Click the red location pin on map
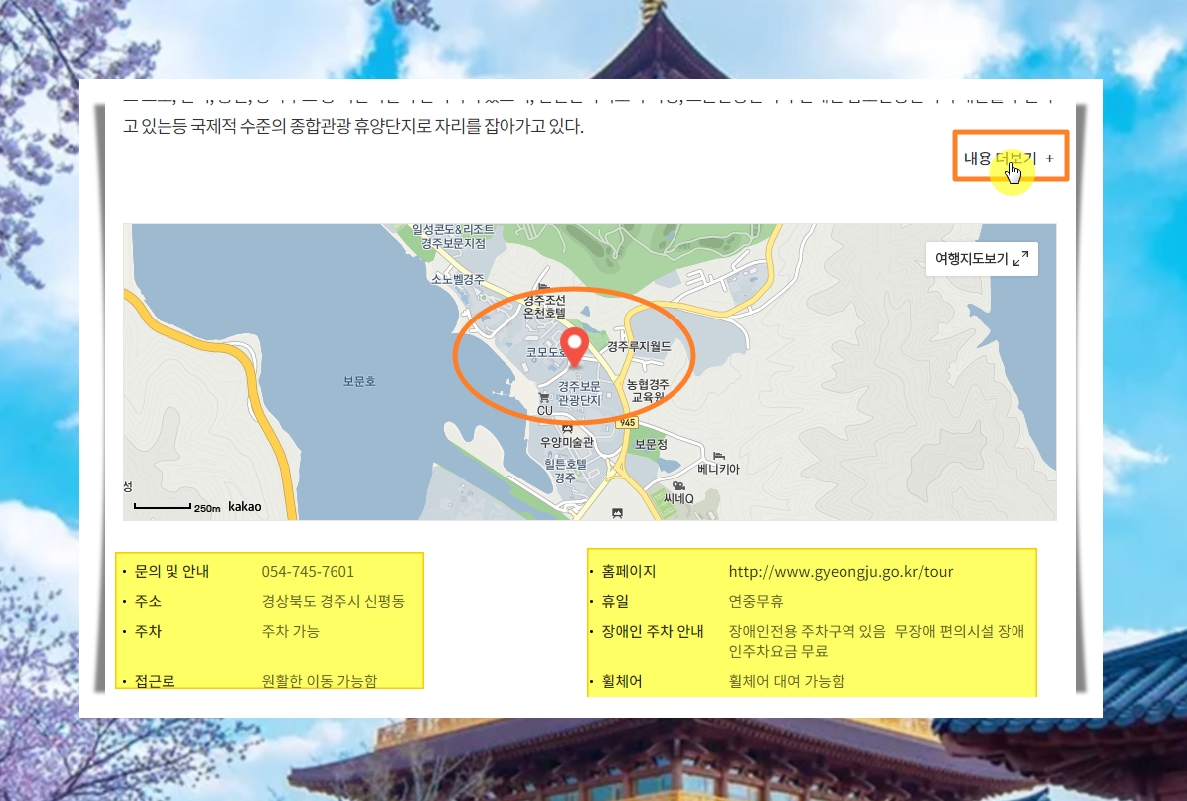This screenshot has width=1187, height=801. [x=575, y=348]
